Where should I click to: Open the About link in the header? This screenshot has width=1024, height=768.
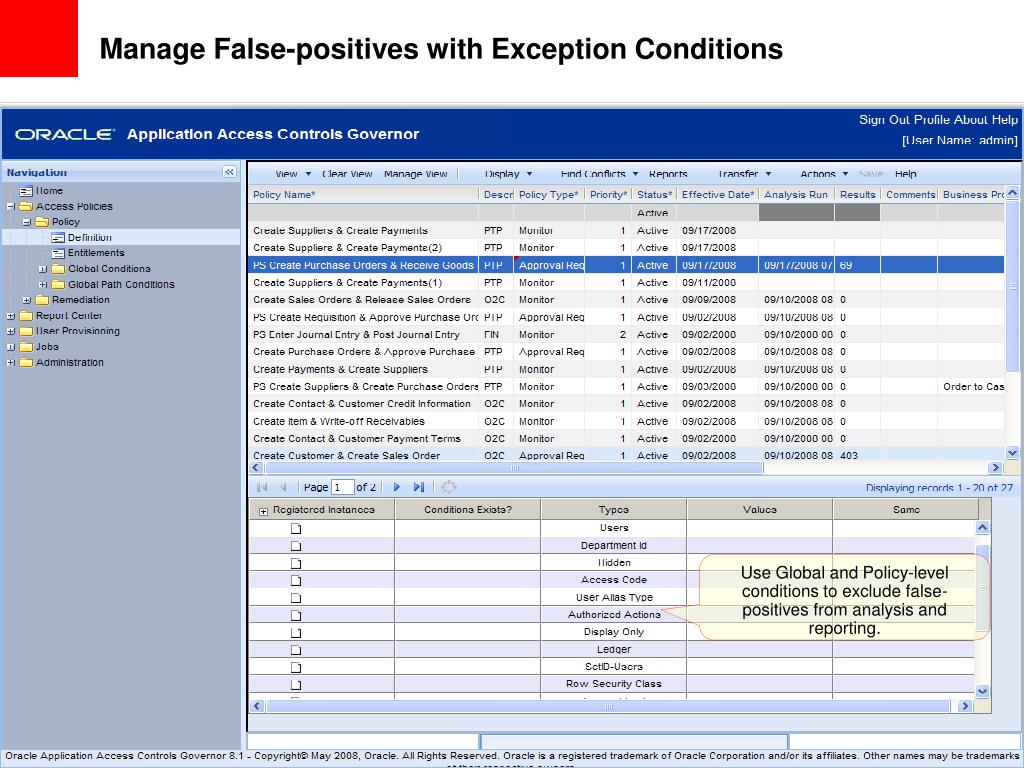tap(971, 120)
